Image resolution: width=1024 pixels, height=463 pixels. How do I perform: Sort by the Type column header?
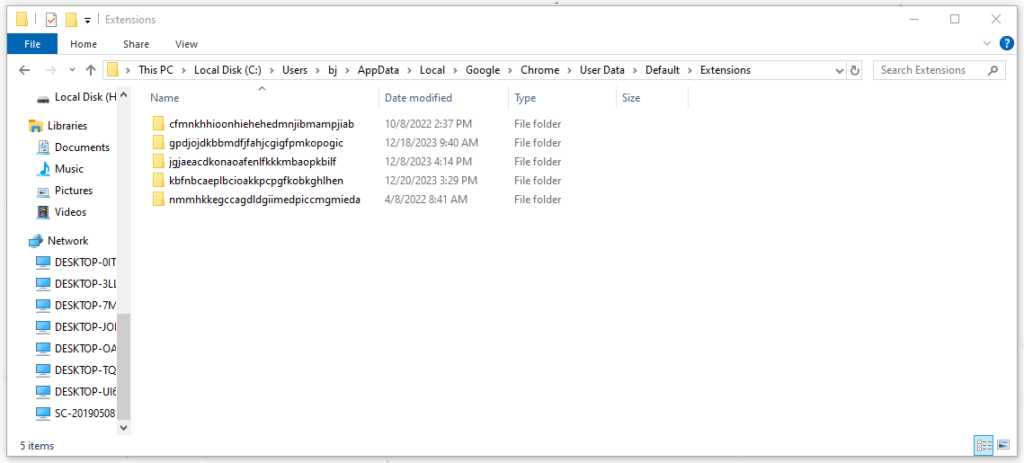(x=525, y=98)
